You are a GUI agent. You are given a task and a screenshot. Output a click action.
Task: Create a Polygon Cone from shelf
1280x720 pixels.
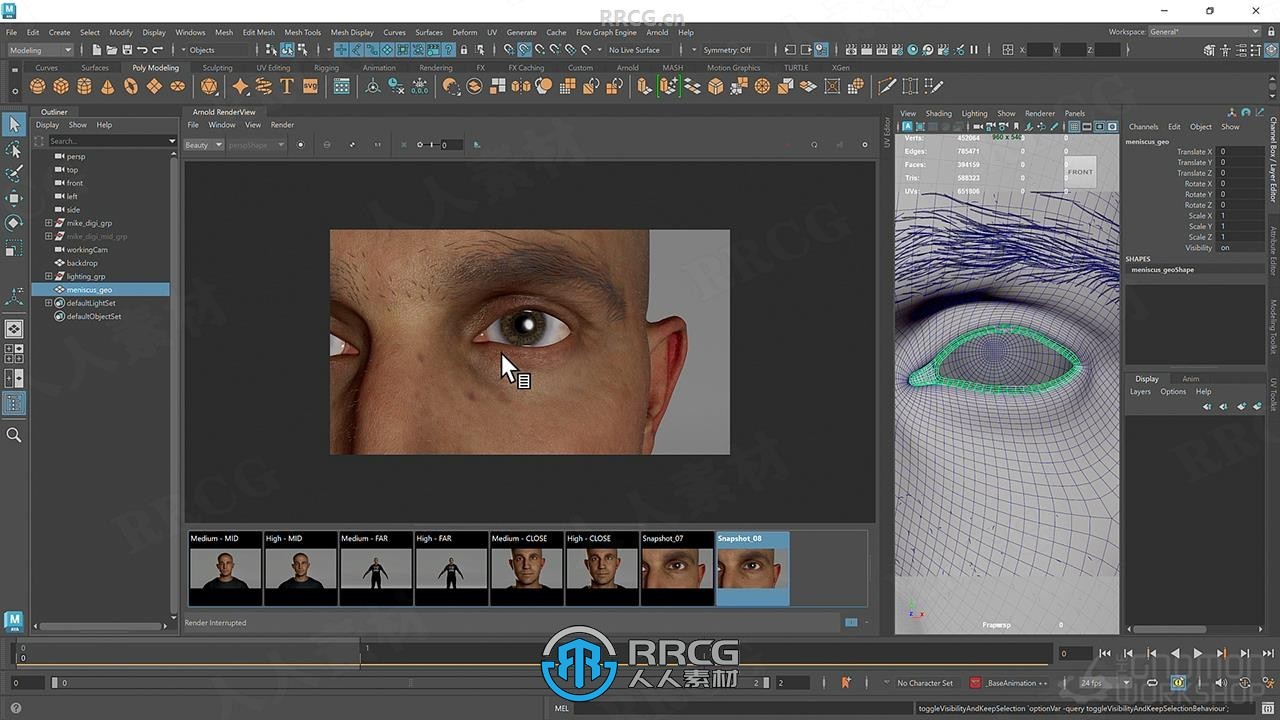click(108, 87)
